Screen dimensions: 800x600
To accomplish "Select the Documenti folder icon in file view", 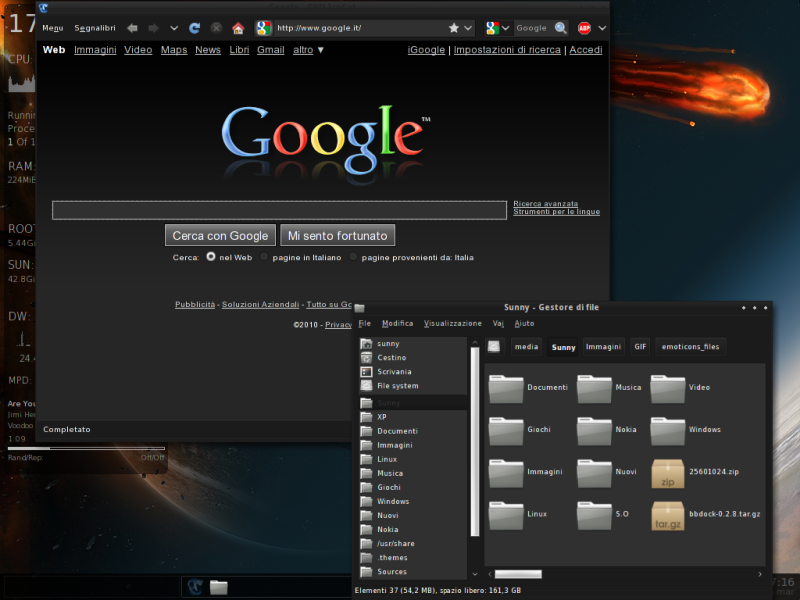I will pos(506,389).
